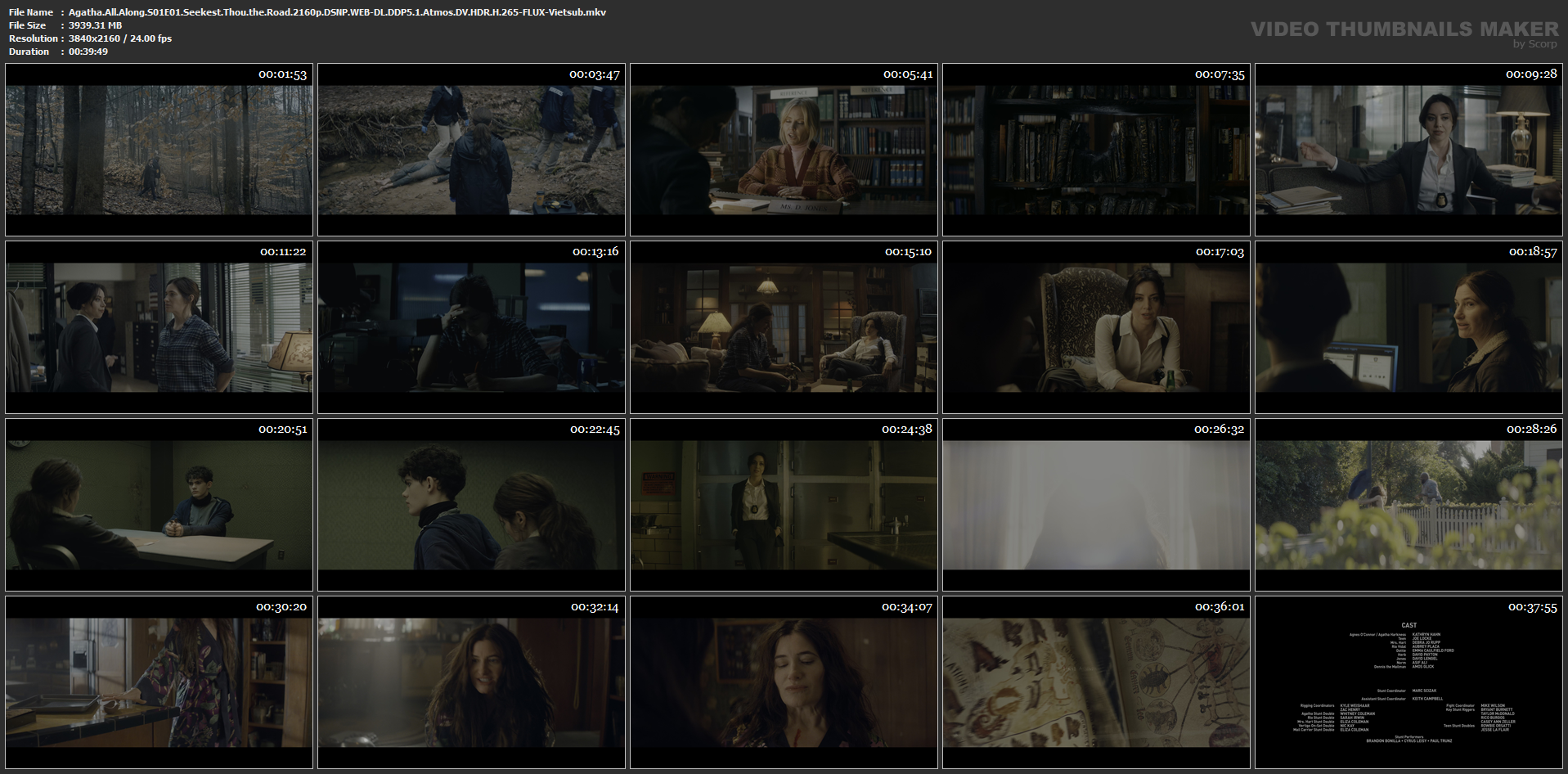This screenshot has height=774, width=1568.
Task: Choose the frame at 00:34:07
Action: point(784,682)
